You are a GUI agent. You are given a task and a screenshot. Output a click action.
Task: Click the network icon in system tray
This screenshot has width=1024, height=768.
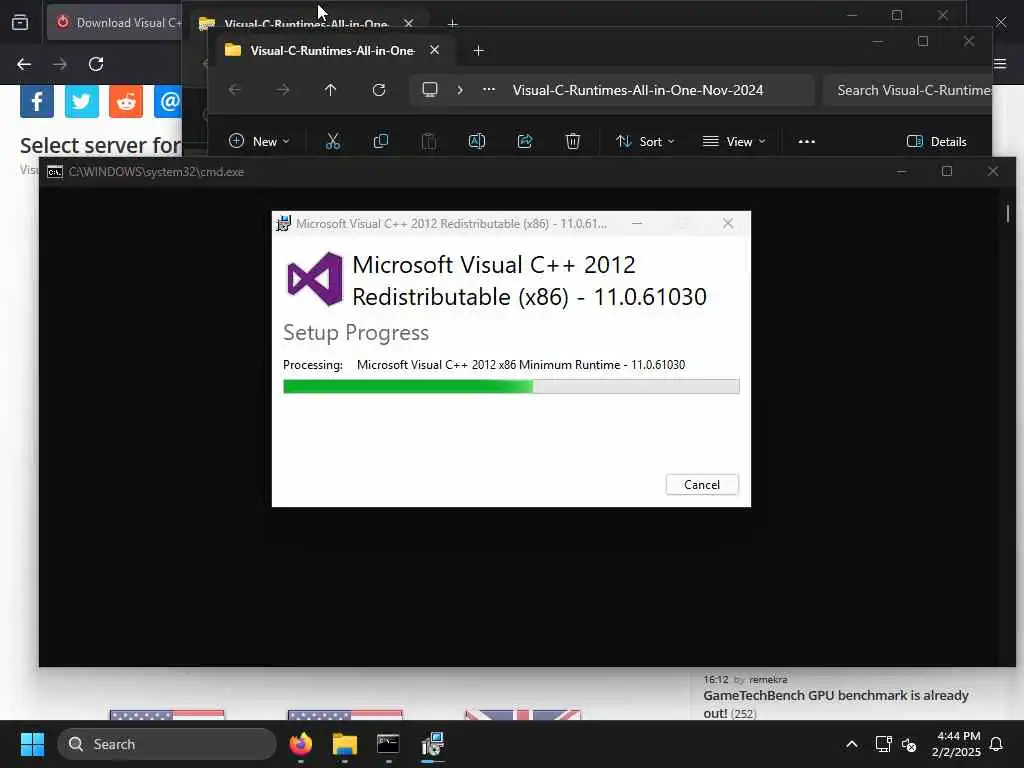pyautogui.click(x=884, y=744)
